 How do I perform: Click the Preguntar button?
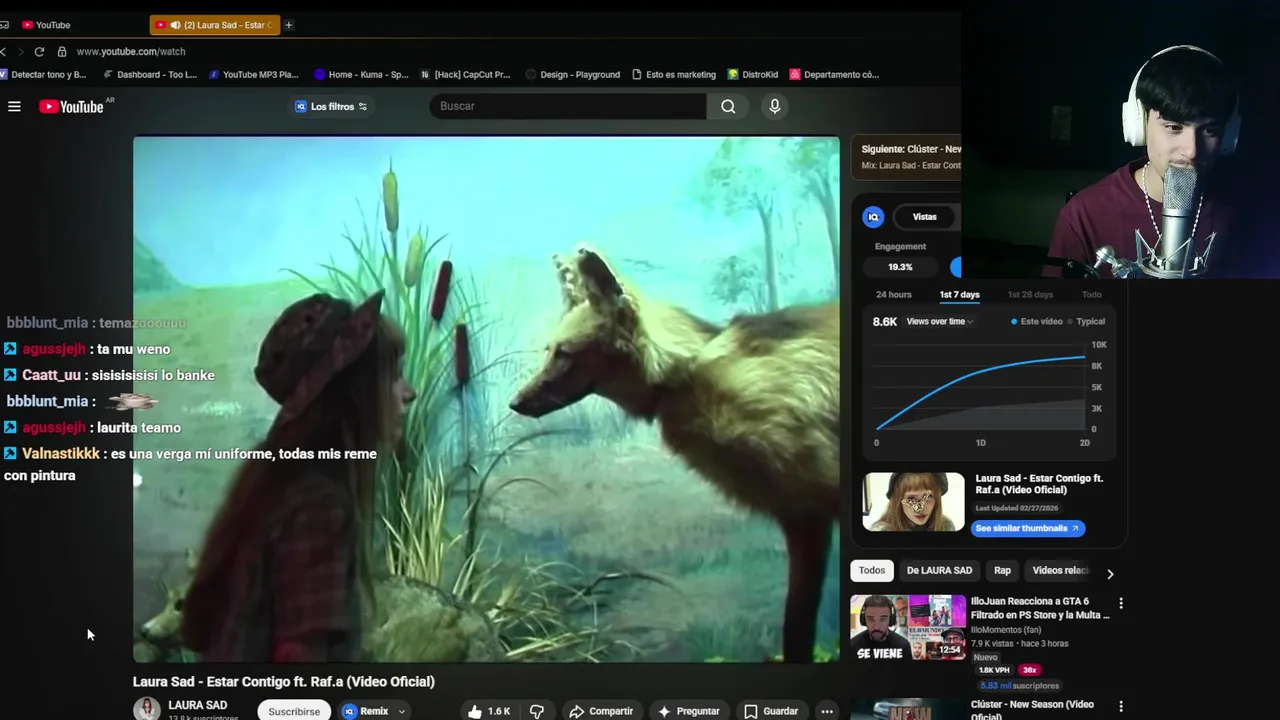click(x=688, y=711)
